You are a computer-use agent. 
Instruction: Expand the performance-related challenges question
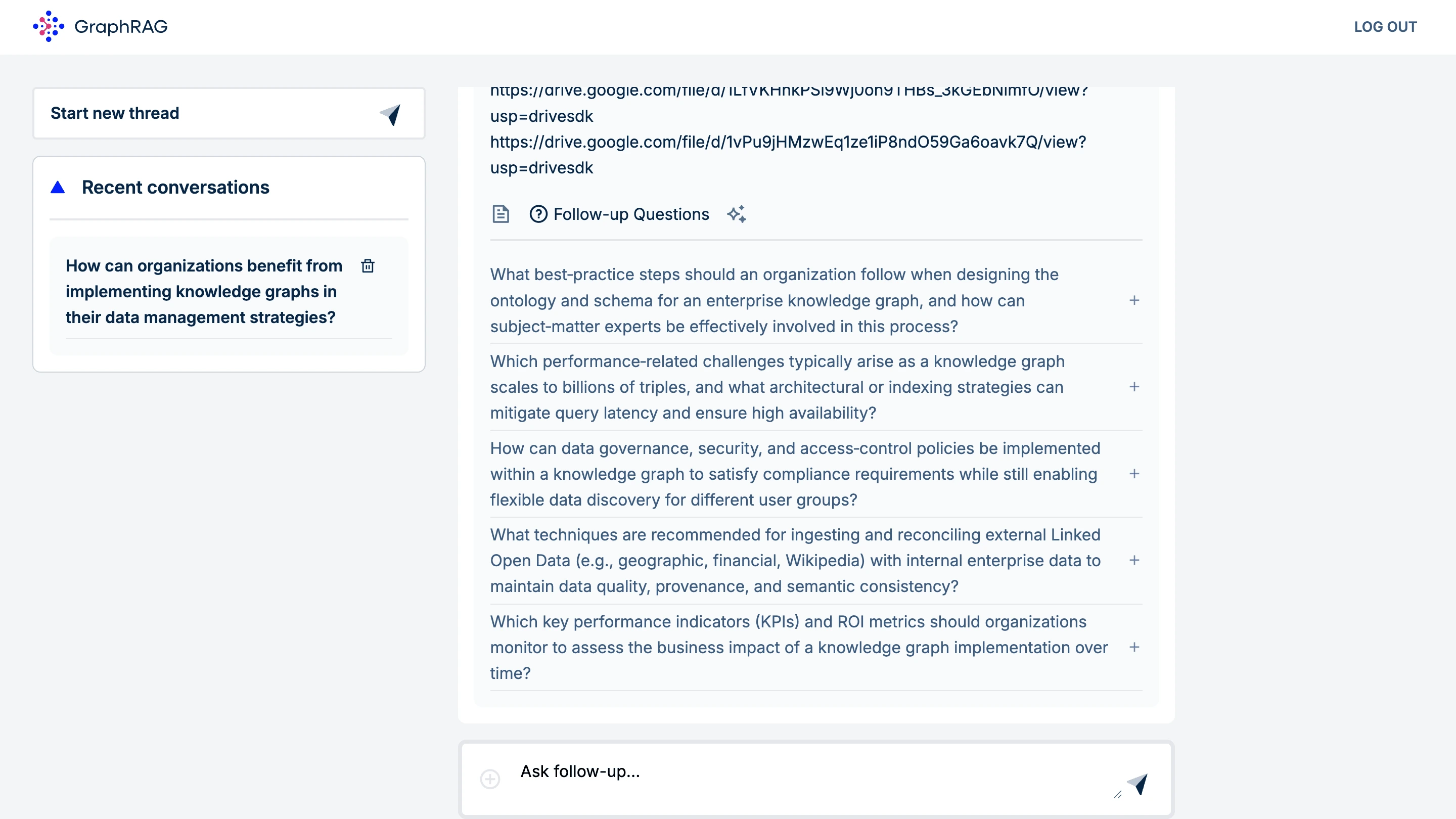pyautogui.click(x=1134, y=387)
